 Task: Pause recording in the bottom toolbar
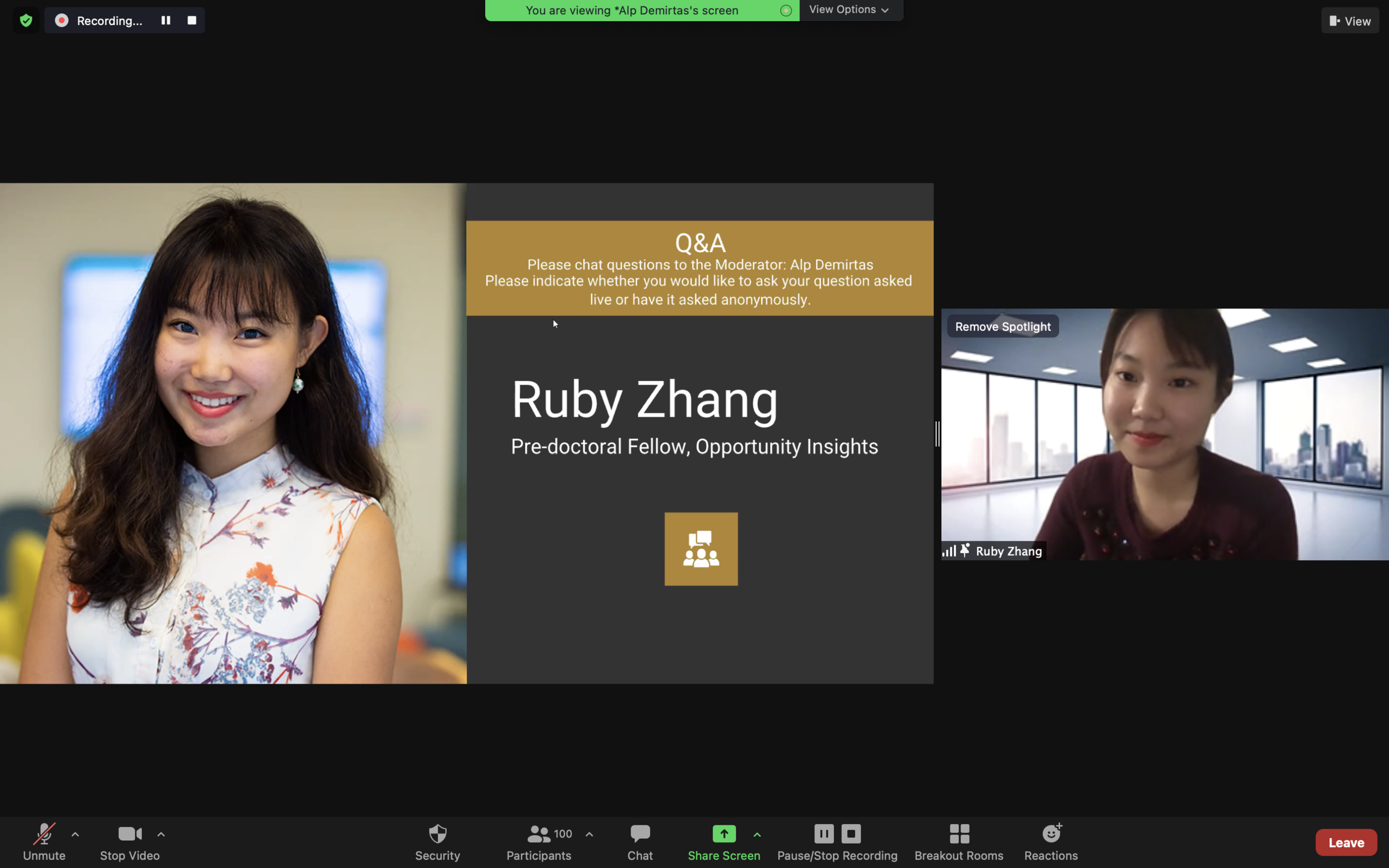[x=824, y=834]
